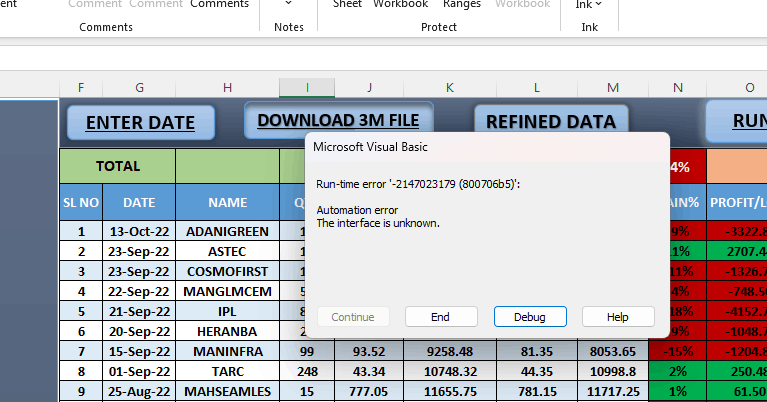767x402 pixels.
Task: Select column F header
Action: tap(81, 88)
